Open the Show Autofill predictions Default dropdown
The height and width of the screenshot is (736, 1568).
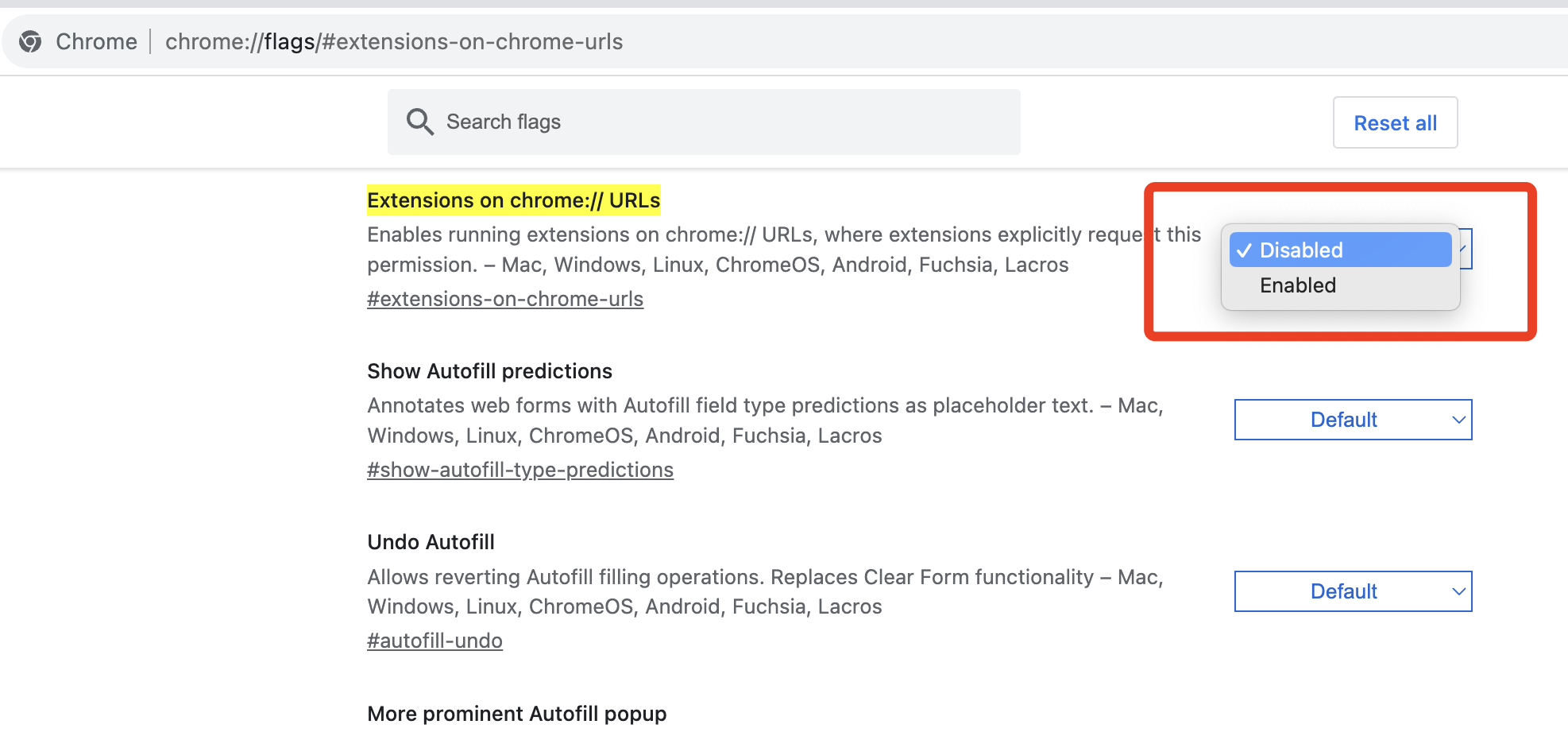point(1352,420)
